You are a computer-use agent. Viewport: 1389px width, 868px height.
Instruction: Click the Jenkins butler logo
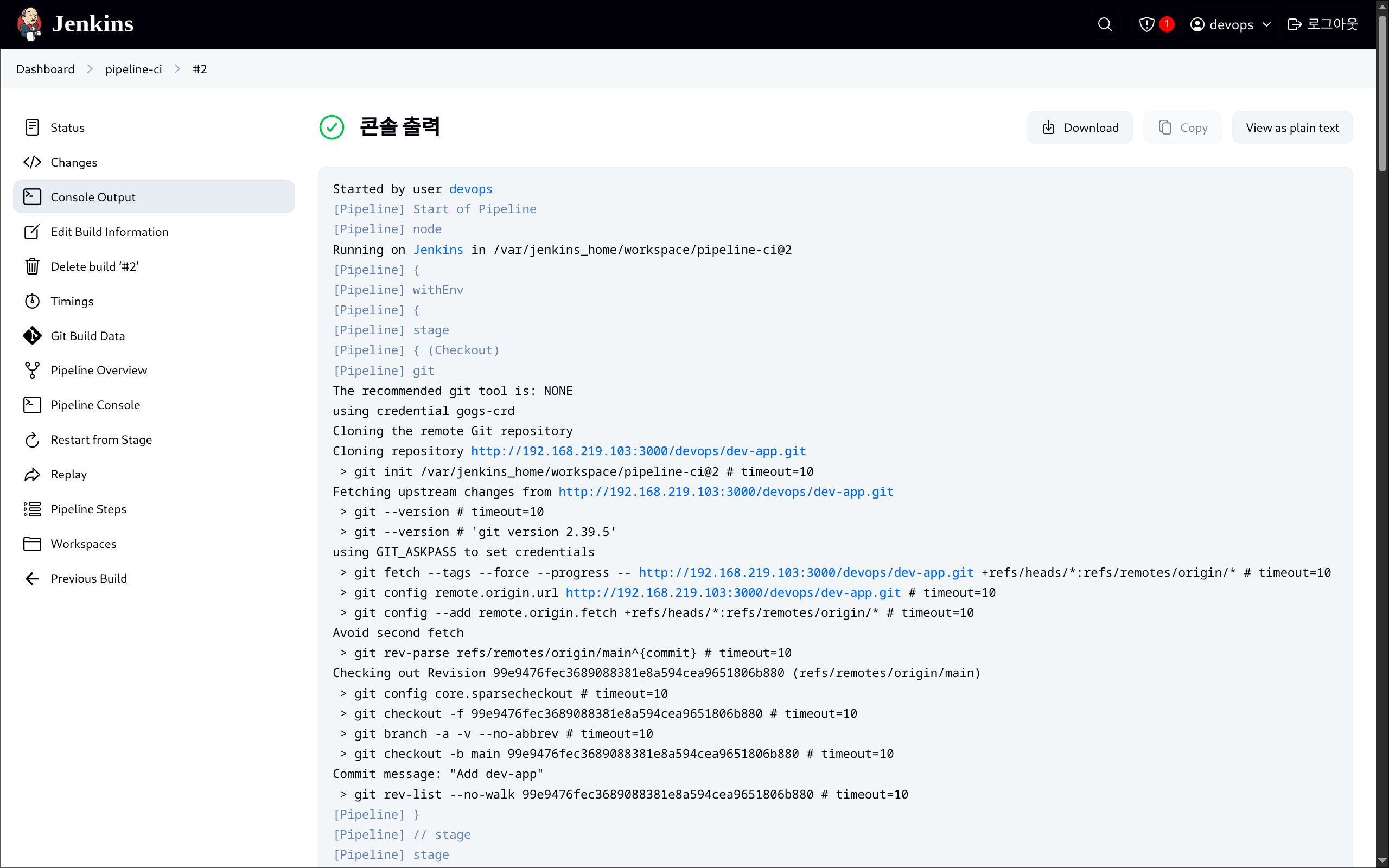click(29, 24)
